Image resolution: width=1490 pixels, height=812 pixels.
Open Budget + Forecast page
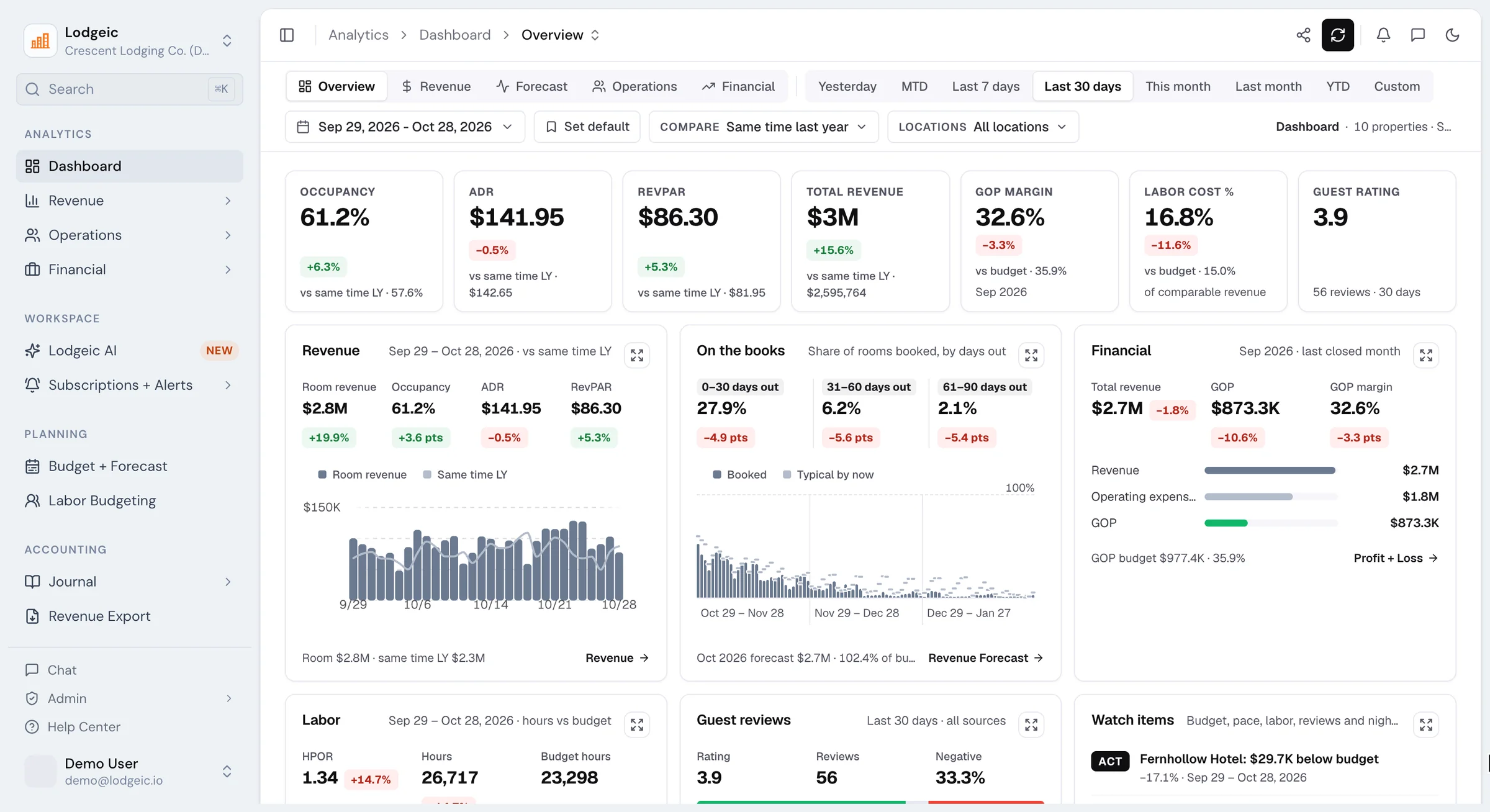[129, 466]
